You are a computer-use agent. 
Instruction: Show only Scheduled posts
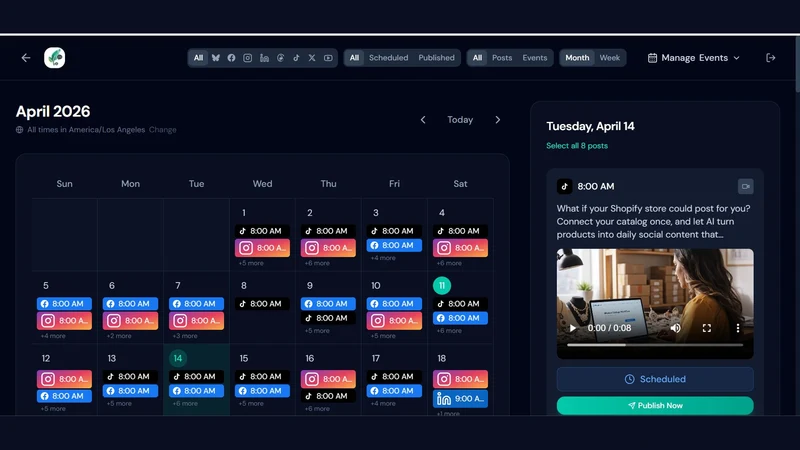coord(388,58)
